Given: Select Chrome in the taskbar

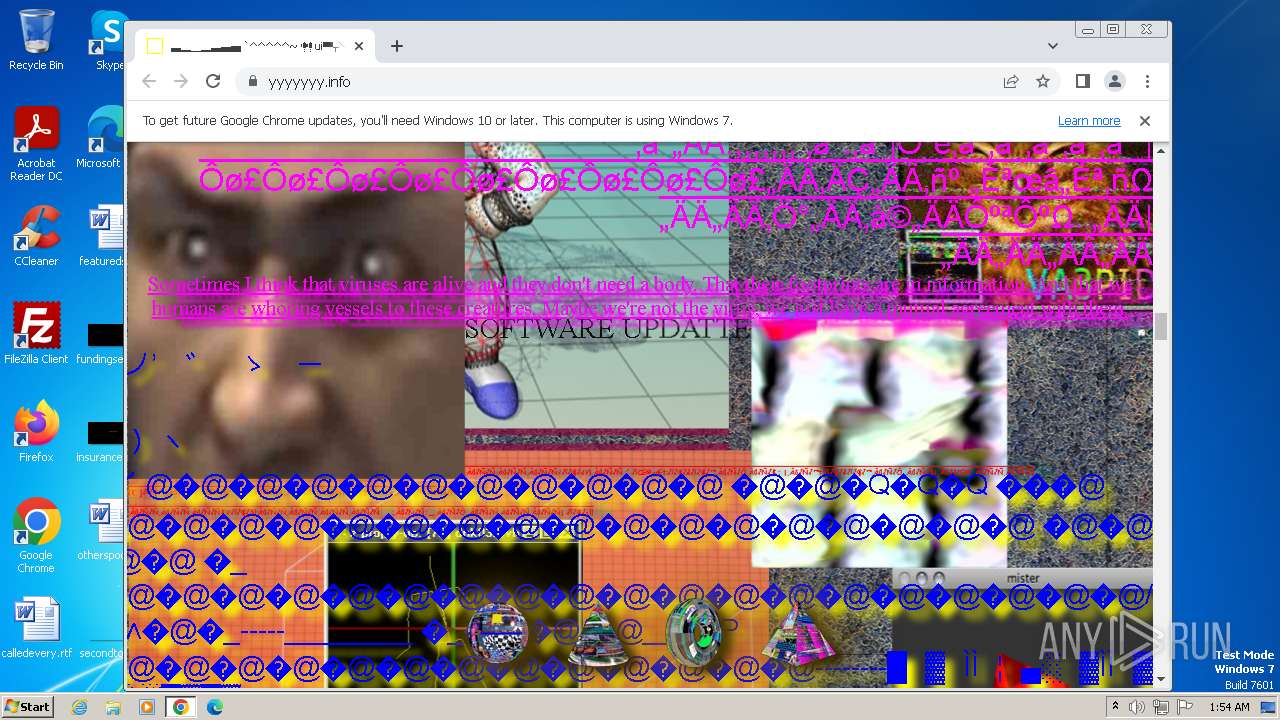Looking at the screenshot, I should coord(180,707).
